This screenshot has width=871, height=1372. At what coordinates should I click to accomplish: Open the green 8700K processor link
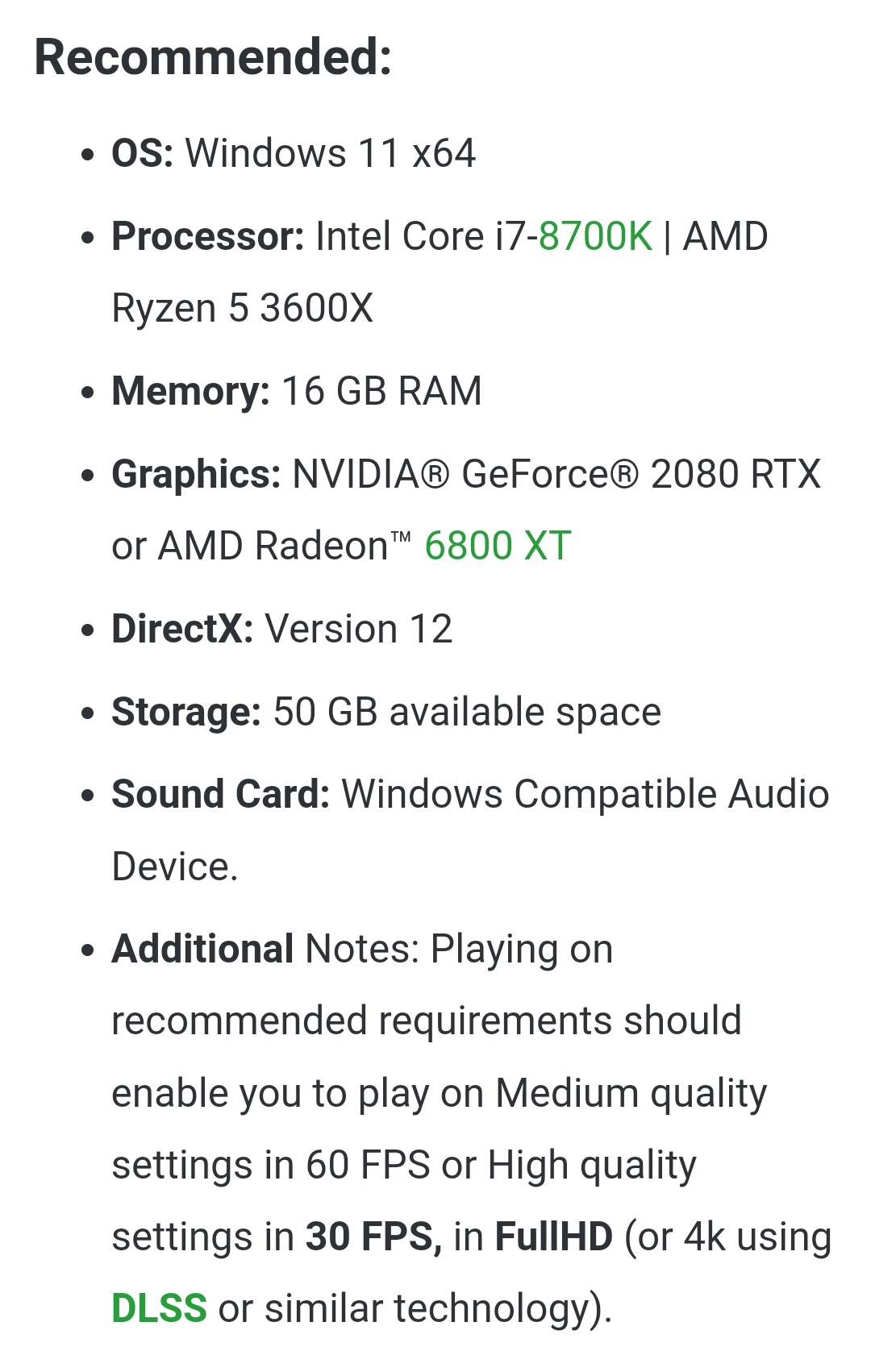coord(595,237)
